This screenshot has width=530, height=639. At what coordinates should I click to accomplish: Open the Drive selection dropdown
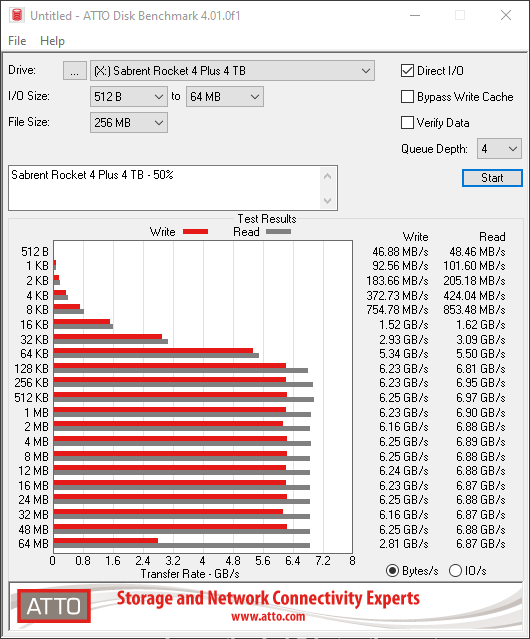pyautogui.click(x=232, y=71)
